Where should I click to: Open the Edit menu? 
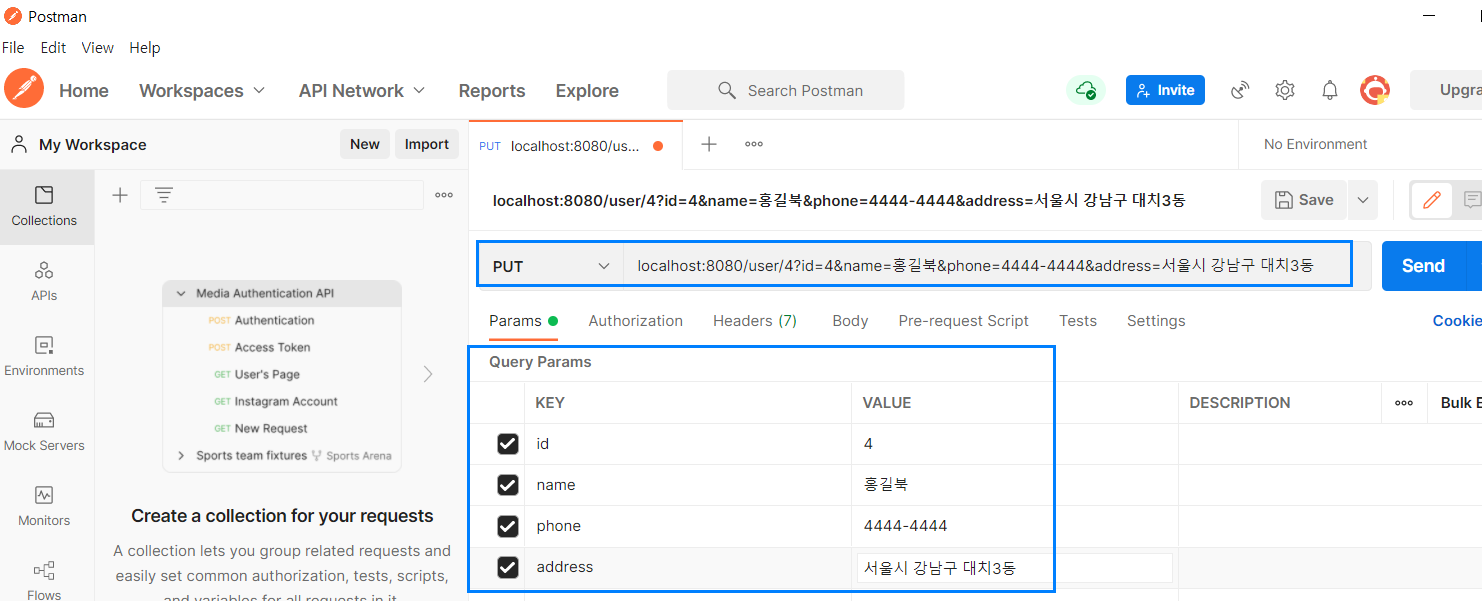click(53, 47)
